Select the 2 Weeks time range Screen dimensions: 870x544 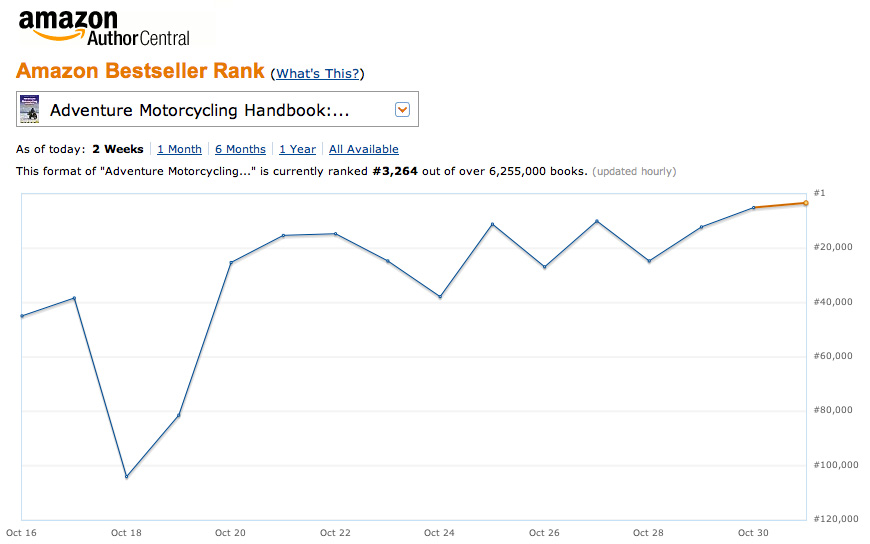point(118,149)
